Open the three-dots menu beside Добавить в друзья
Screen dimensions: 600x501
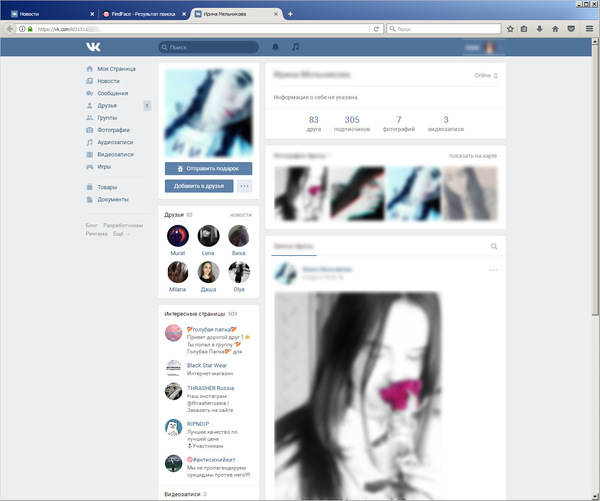245,186
